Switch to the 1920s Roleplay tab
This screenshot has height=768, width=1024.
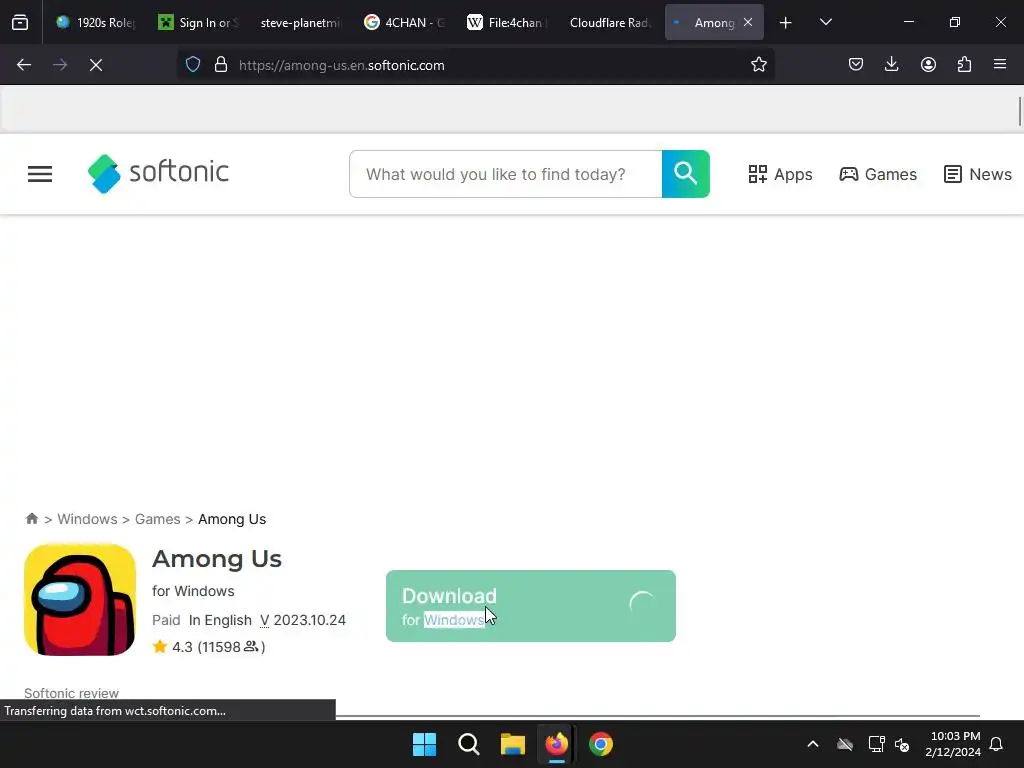(96, 23)
